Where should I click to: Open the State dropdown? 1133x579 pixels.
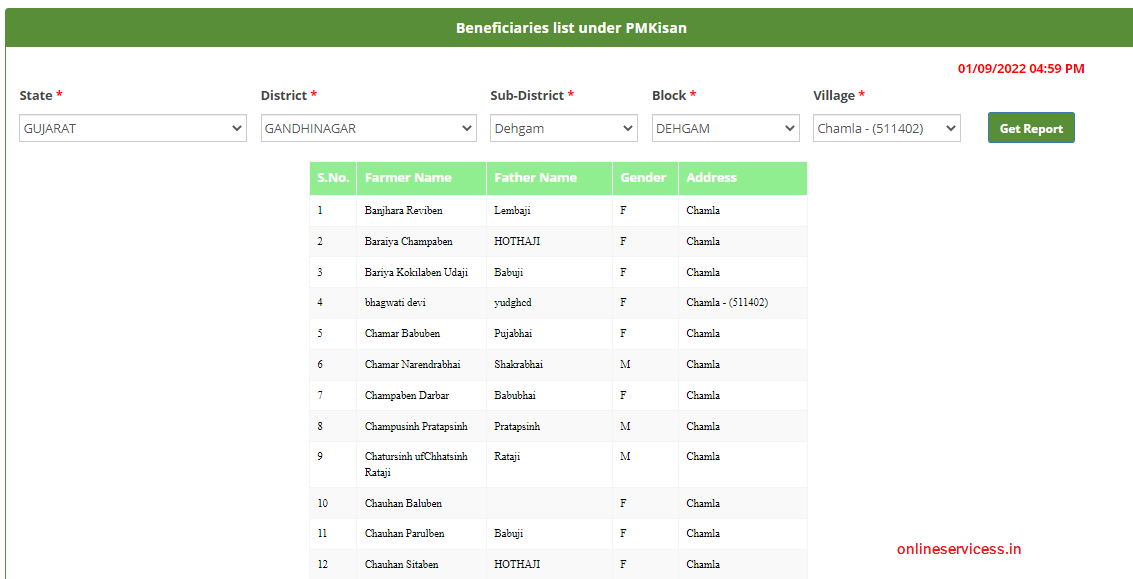(x=132, y=127)
